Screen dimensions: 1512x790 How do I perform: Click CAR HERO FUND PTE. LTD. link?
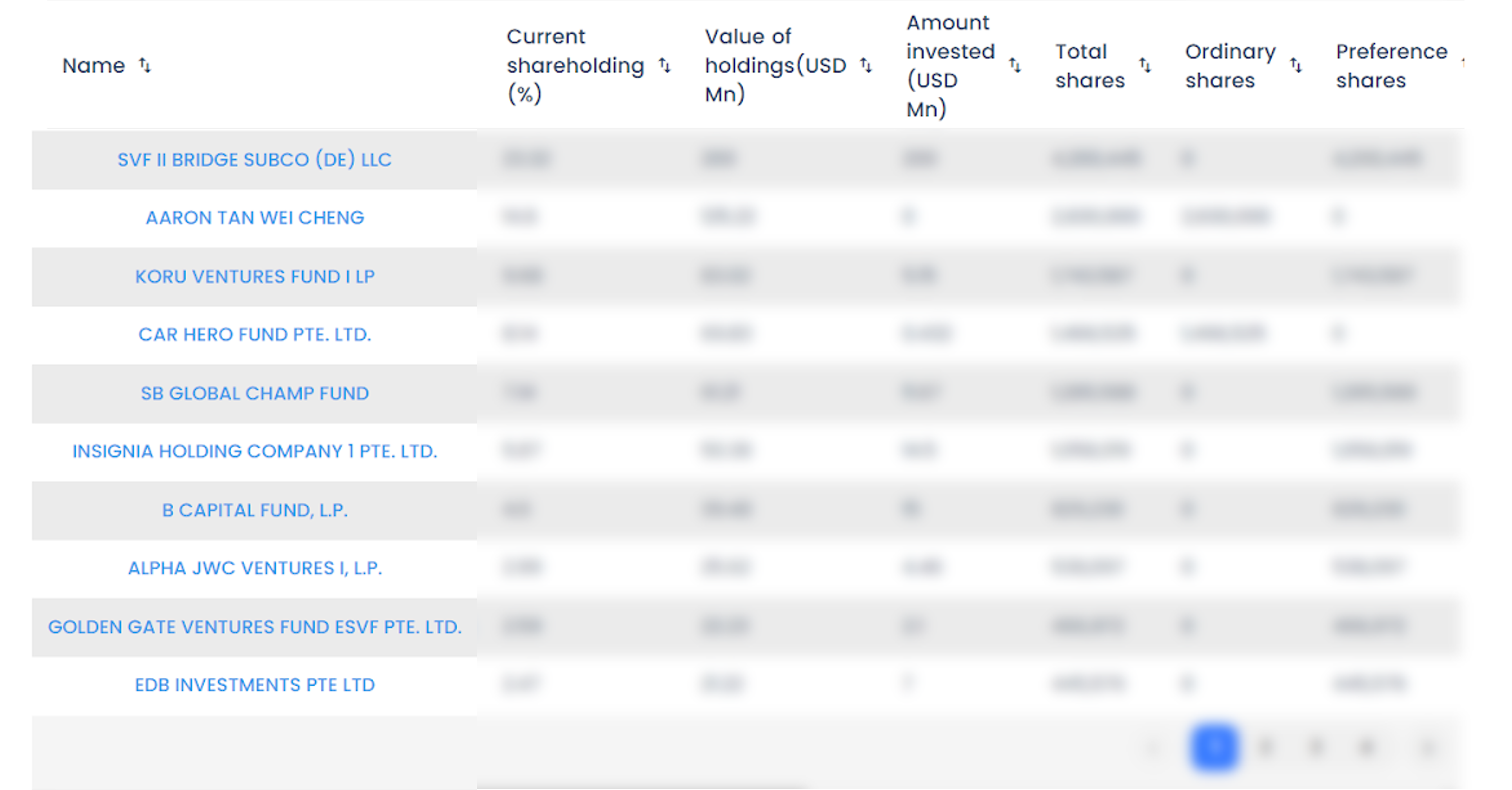(x=254, y=334)
